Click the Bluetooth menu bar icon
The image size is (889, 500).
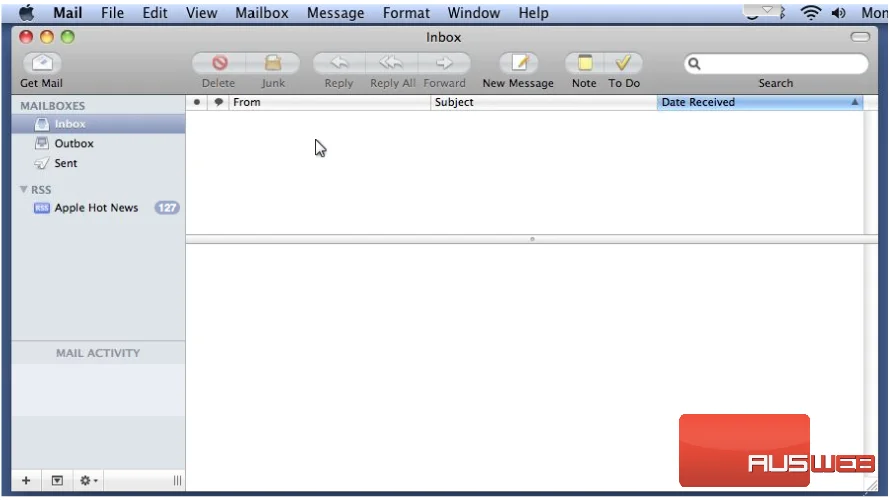(782, 12)
